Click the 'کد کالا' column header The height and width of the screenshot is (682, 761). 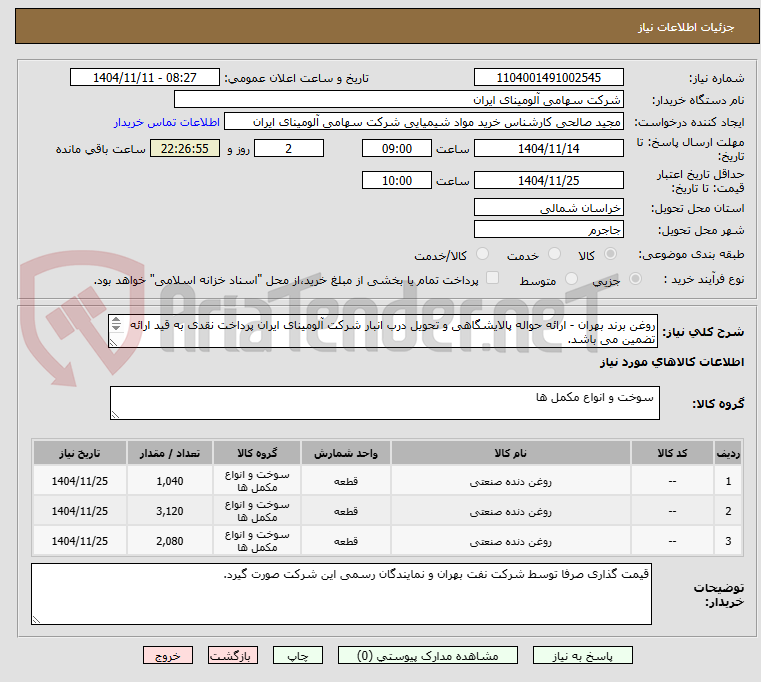pos(672,453)
